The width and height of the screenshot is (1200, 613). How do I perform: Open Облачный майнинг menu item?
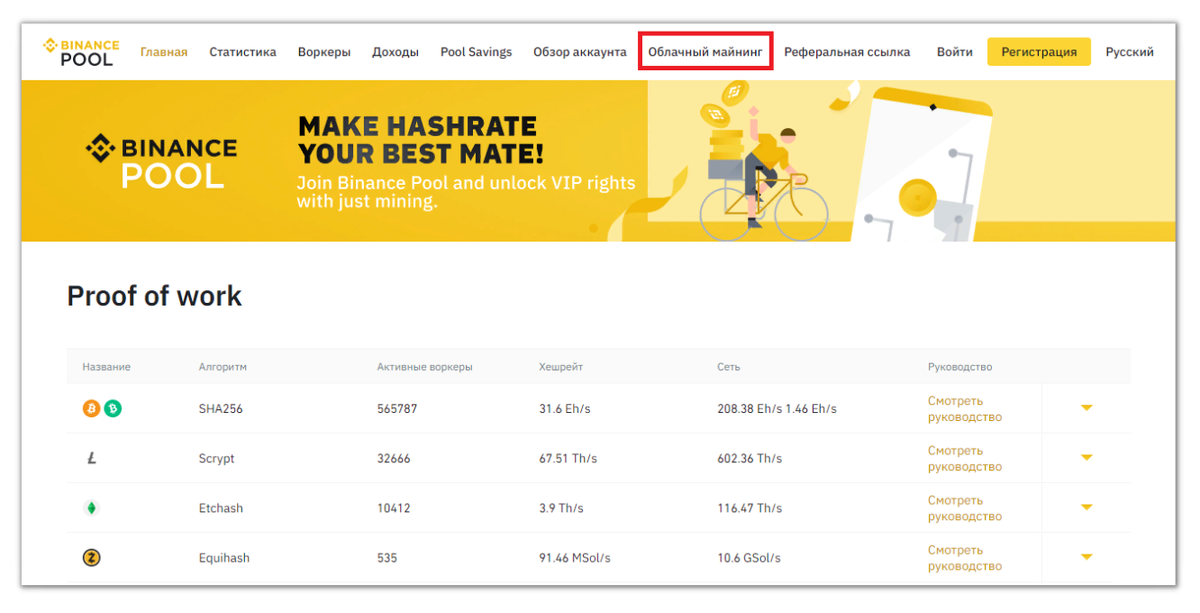click(x=705, y=51)
